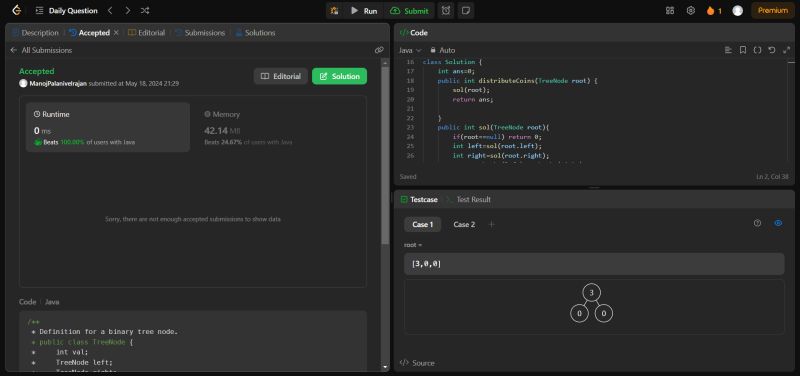Click the Editorial button under Accepted
The image size is (800, 376).
[281, 76]
